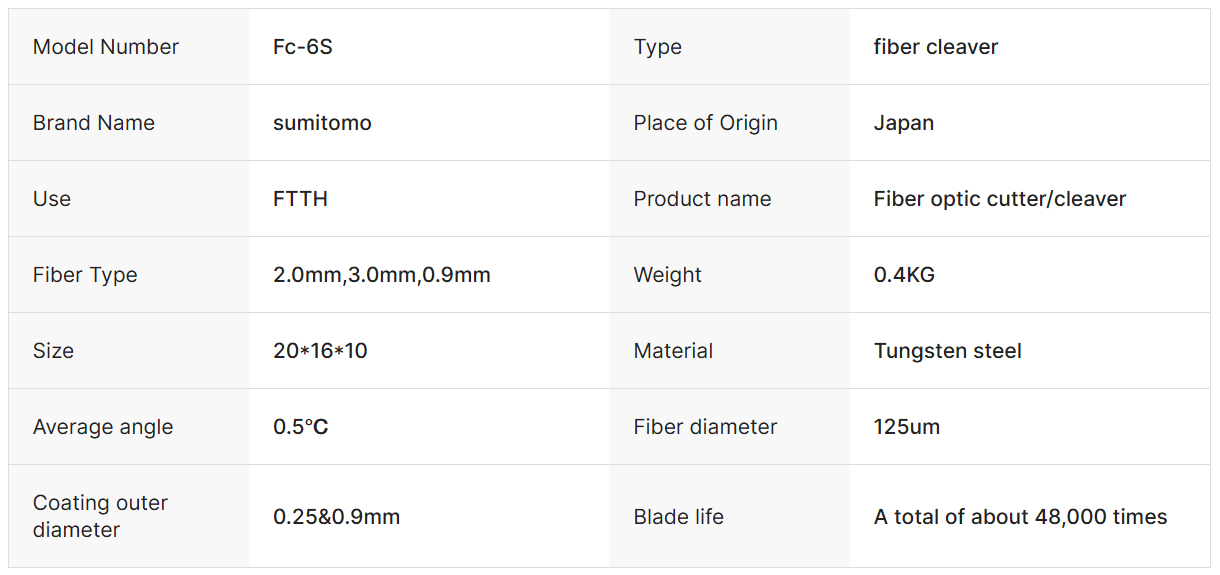Click the Tungsten steel material value

click(948, 351)
